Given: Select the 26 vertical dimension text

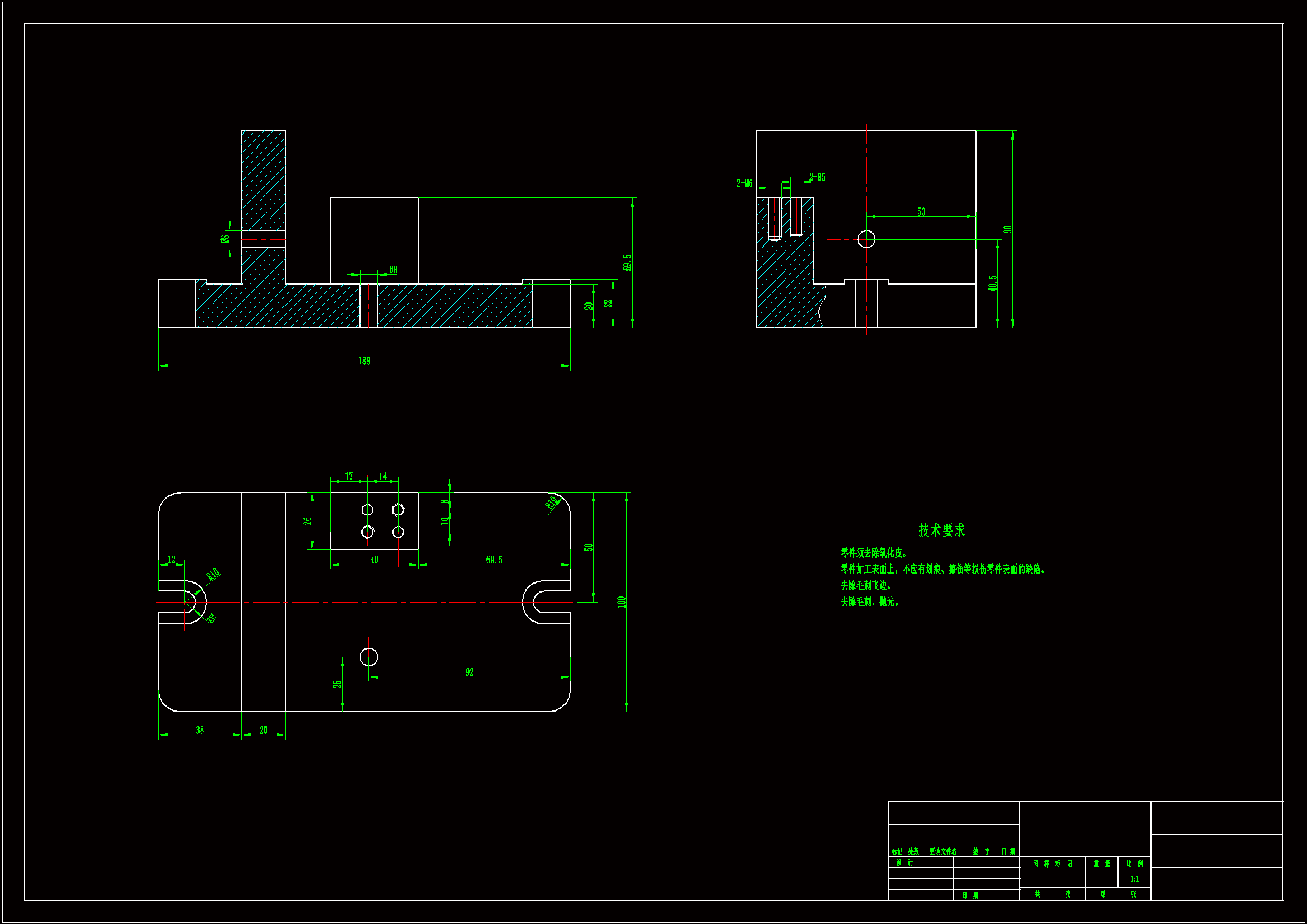Looking at the screenshot, I should 307,521.
